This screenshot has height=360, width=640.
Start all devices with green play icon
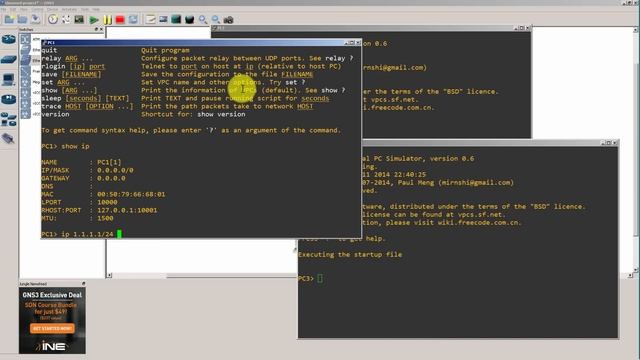pos(94,20)
